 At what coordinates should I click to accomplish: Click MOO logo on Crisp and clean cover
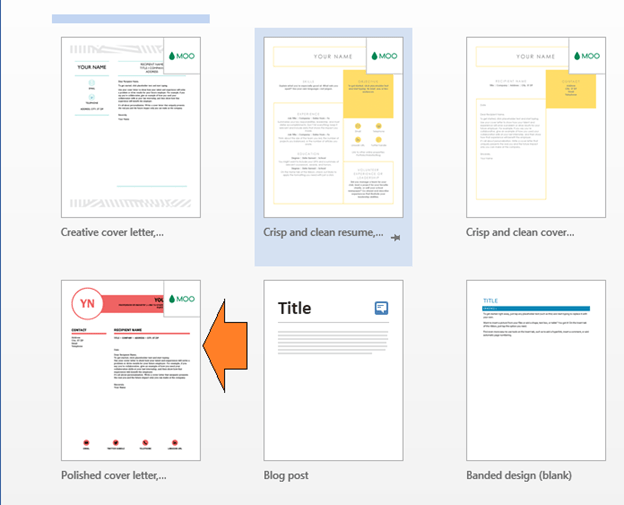pyautogui.click(x=589, y=56)
